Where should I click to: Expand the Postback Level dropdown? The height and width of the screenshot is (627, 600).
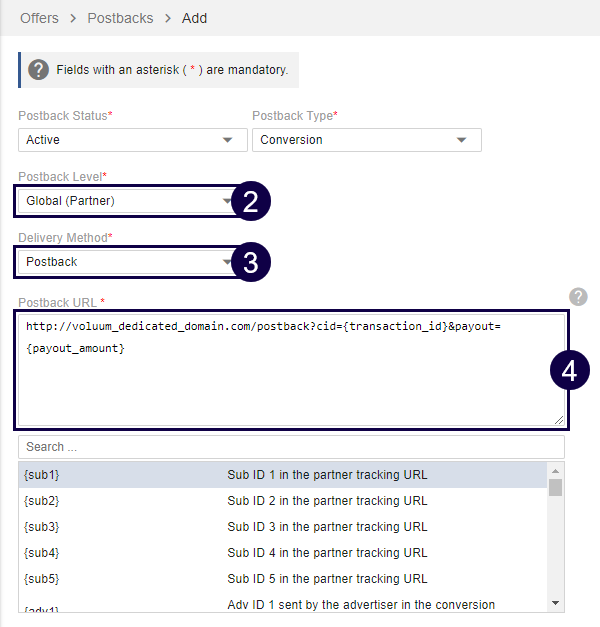click(x=125, y=201)
